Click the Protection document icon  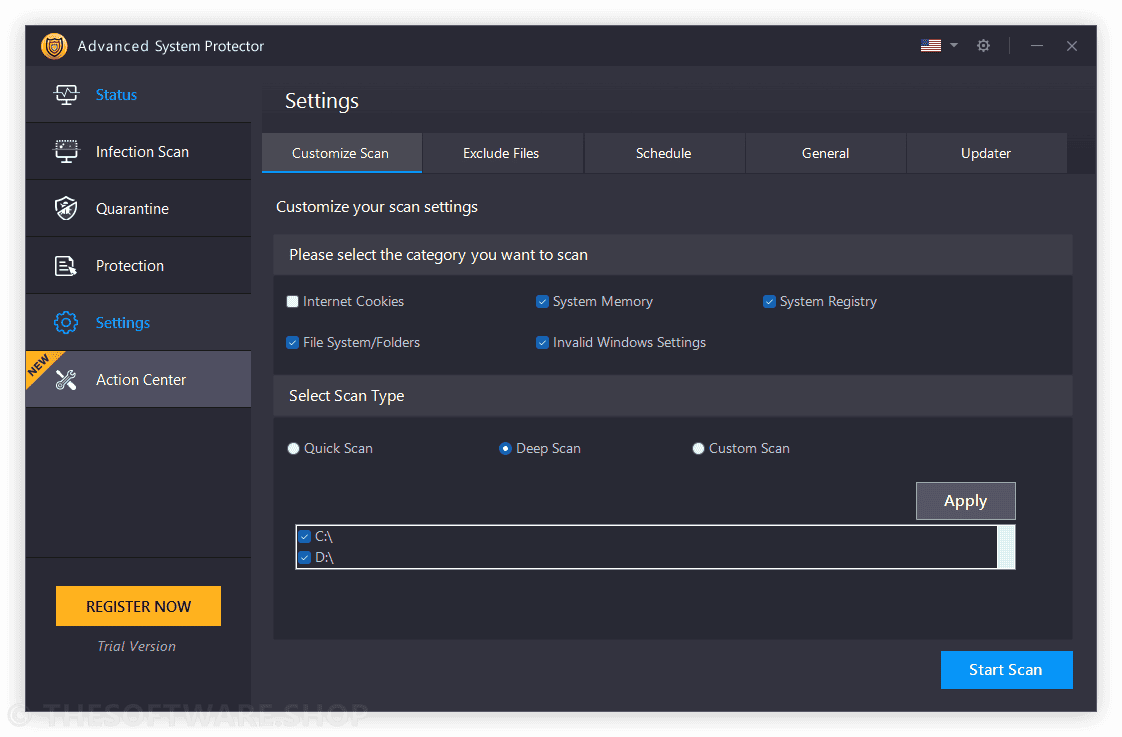click(x=66, y=265)
